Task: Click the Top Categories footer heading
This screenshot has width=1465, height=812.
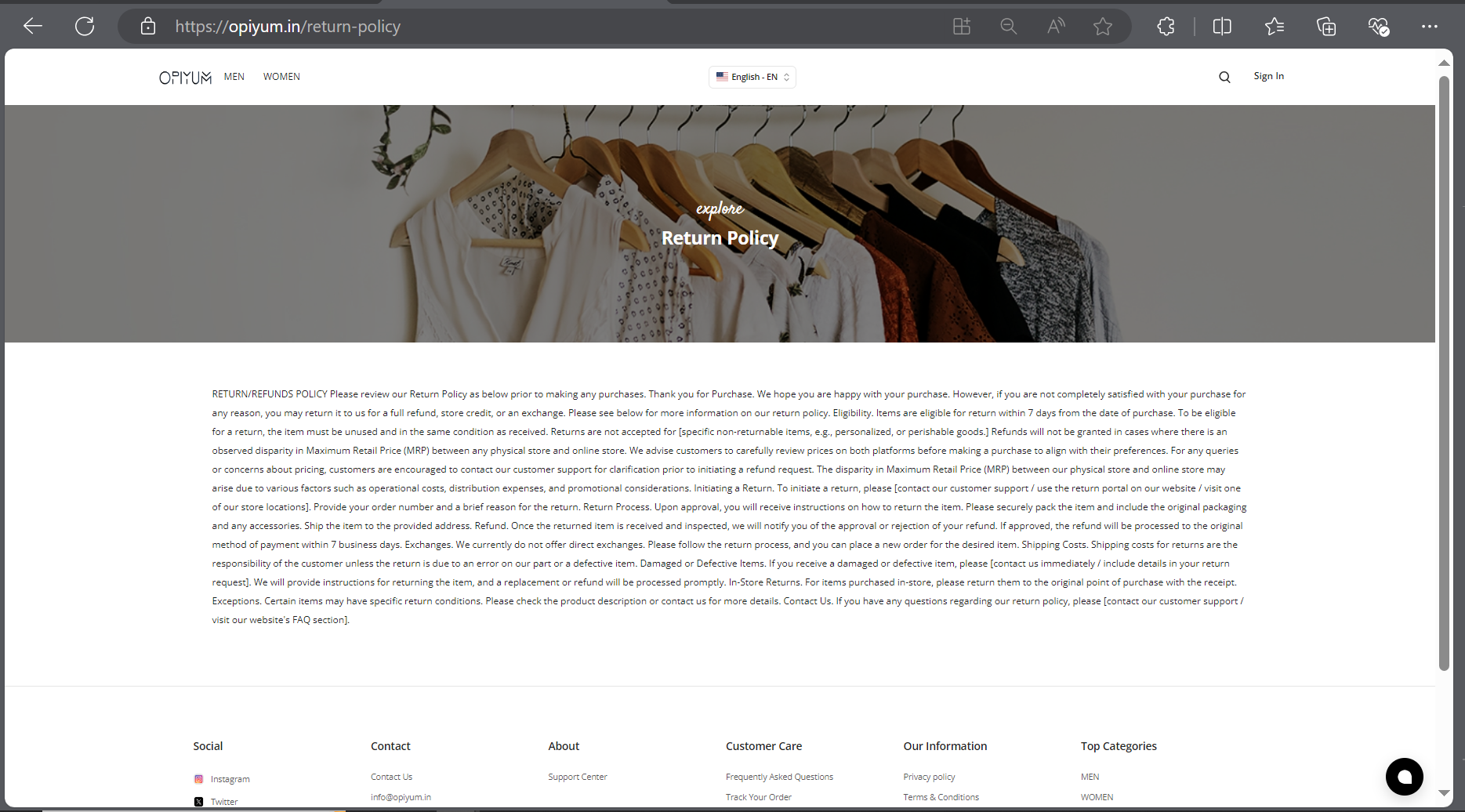Action: point(1119,746)
